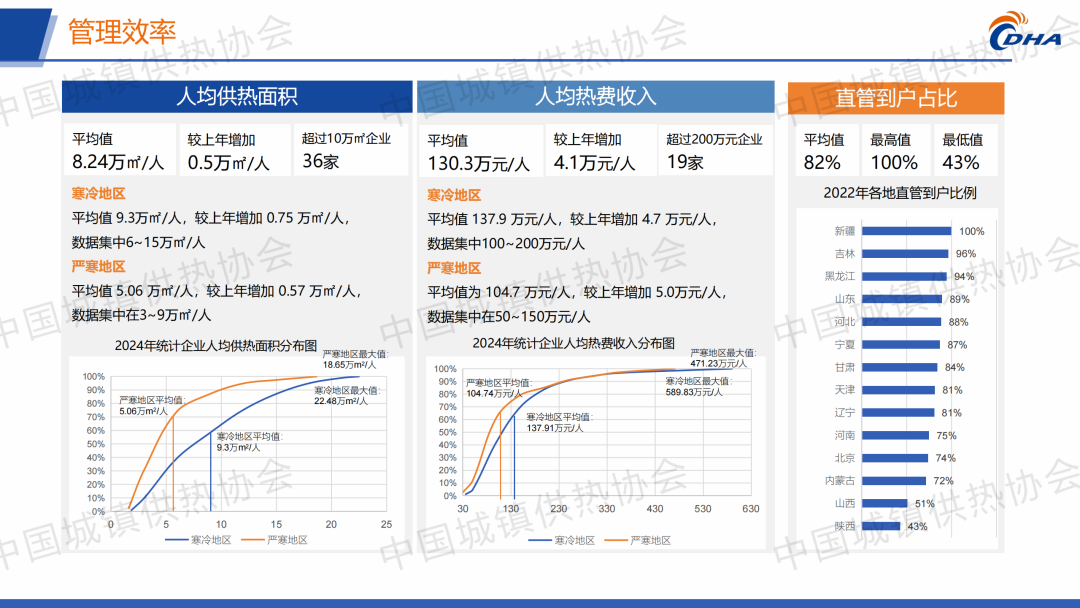Click the 人均热费收入 section header
This screenshot has width=1080, height=608.
[x=595, y=97]
